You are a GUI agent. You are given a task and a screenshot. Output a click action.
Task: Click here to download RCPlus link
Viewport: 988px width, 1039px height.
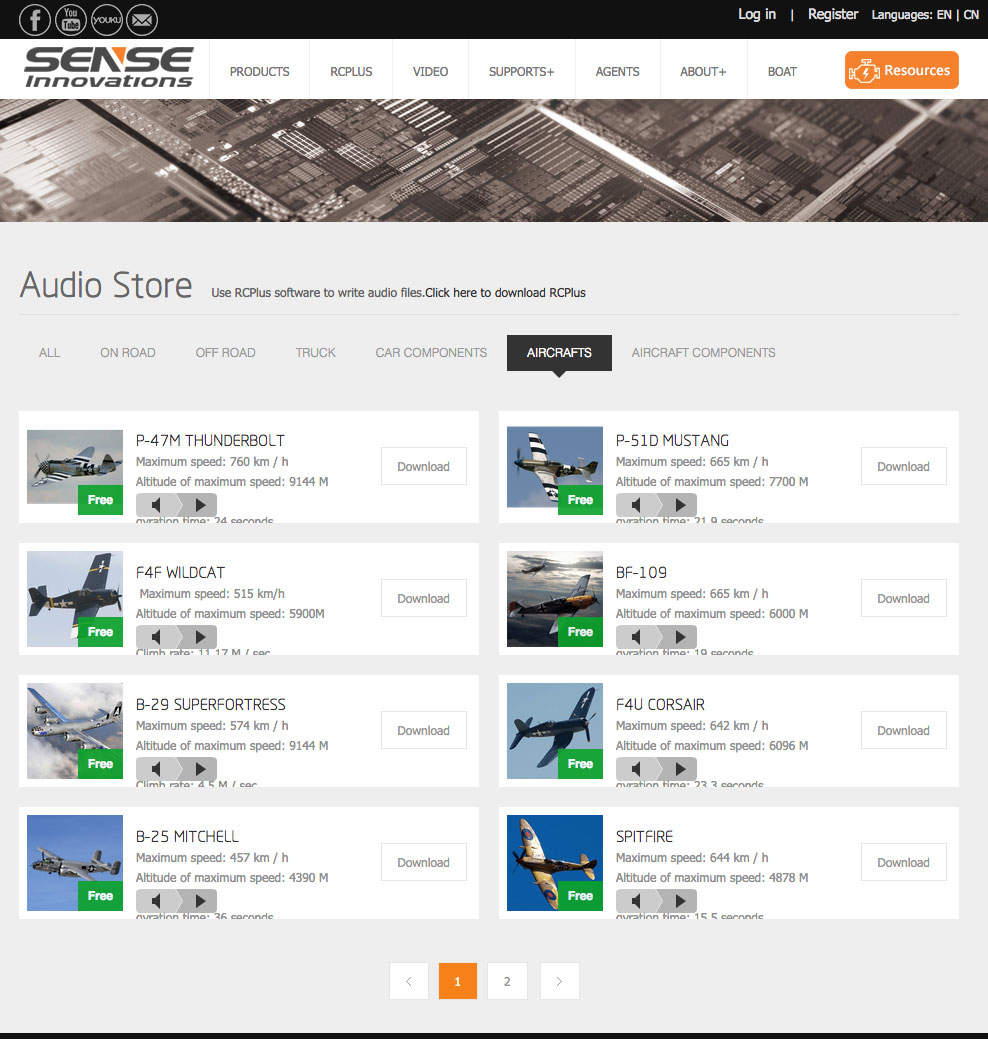pyautogui.click(x=506, y=293)
